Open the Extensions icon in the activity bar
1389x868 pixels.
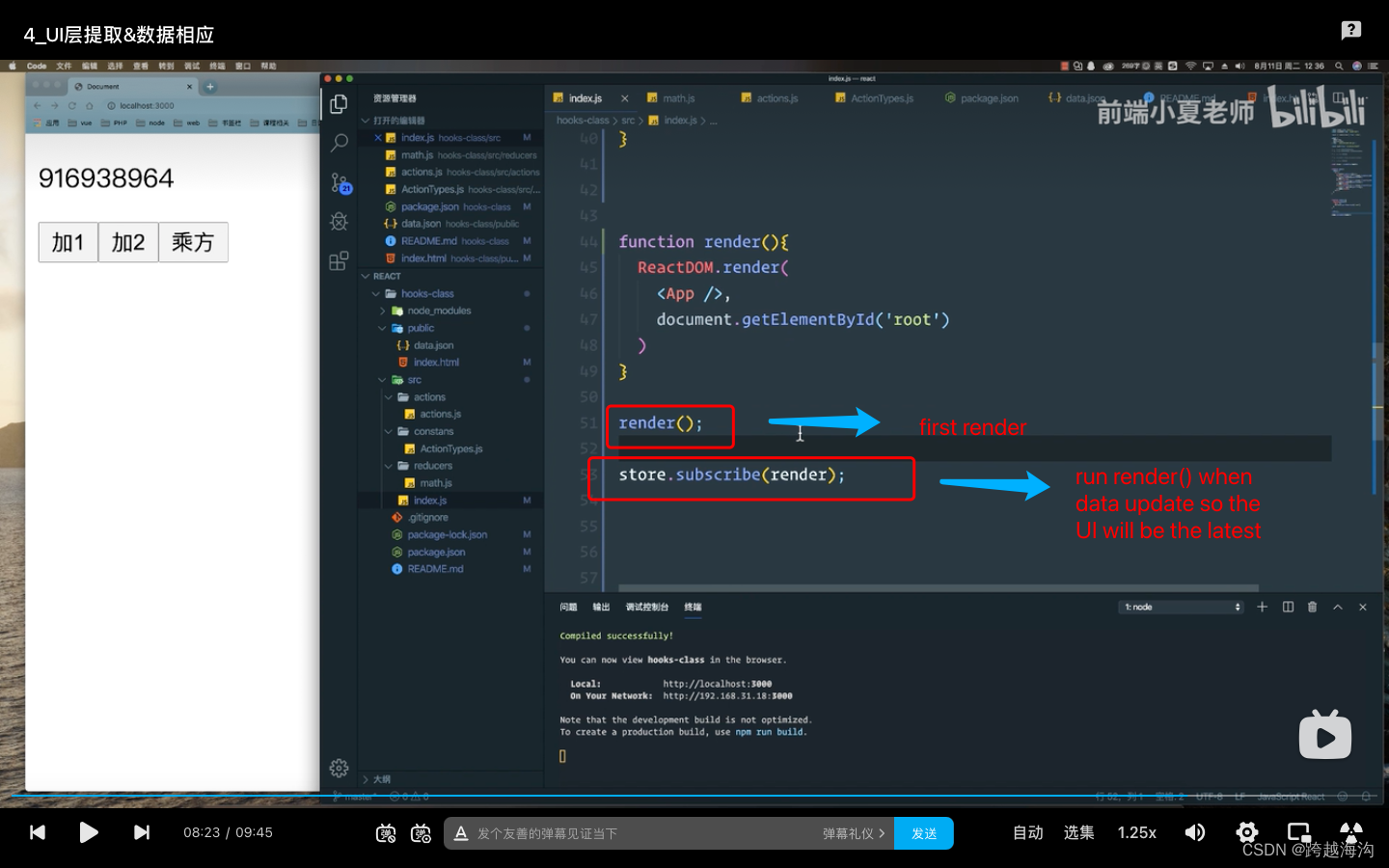click(339, 261)
